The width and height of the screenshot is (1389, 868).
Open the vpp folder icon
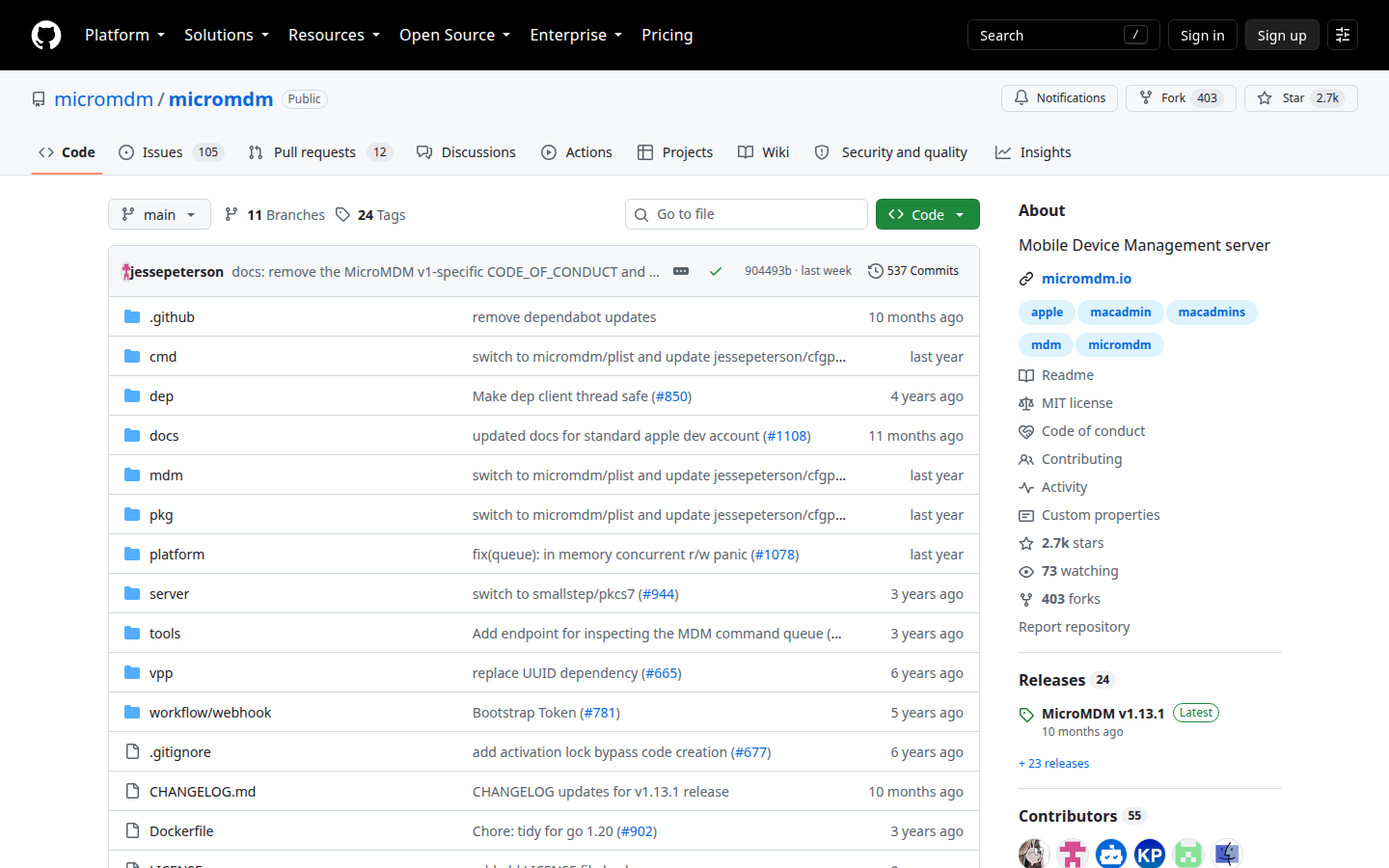coord(132,672)
